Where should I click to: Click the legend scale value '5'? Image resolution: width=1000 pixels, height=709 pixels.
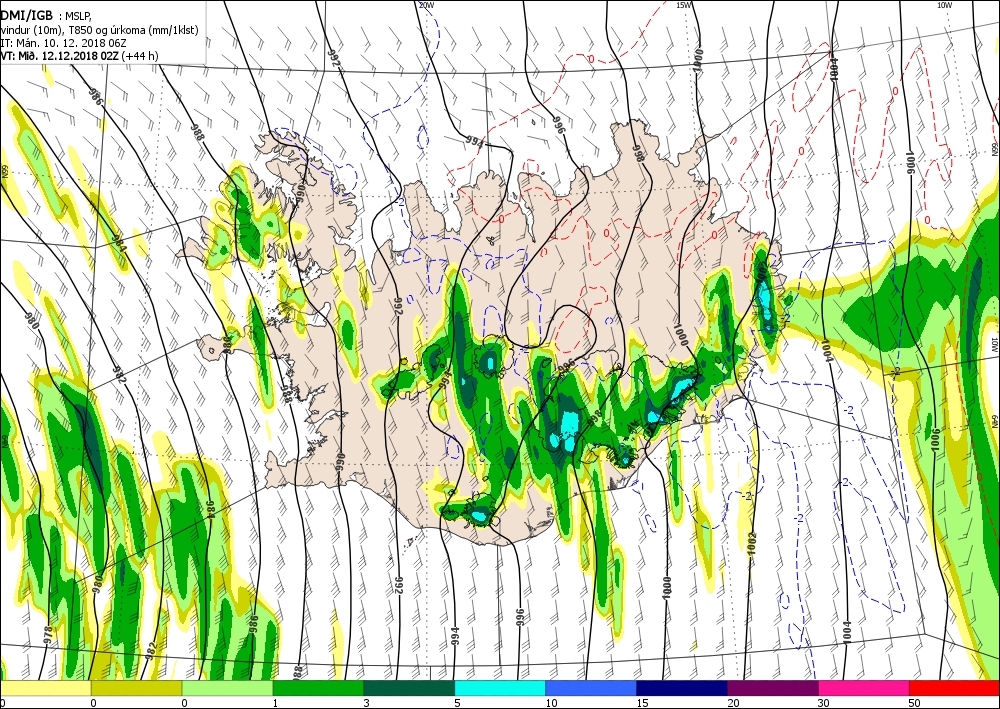[457, 703]
